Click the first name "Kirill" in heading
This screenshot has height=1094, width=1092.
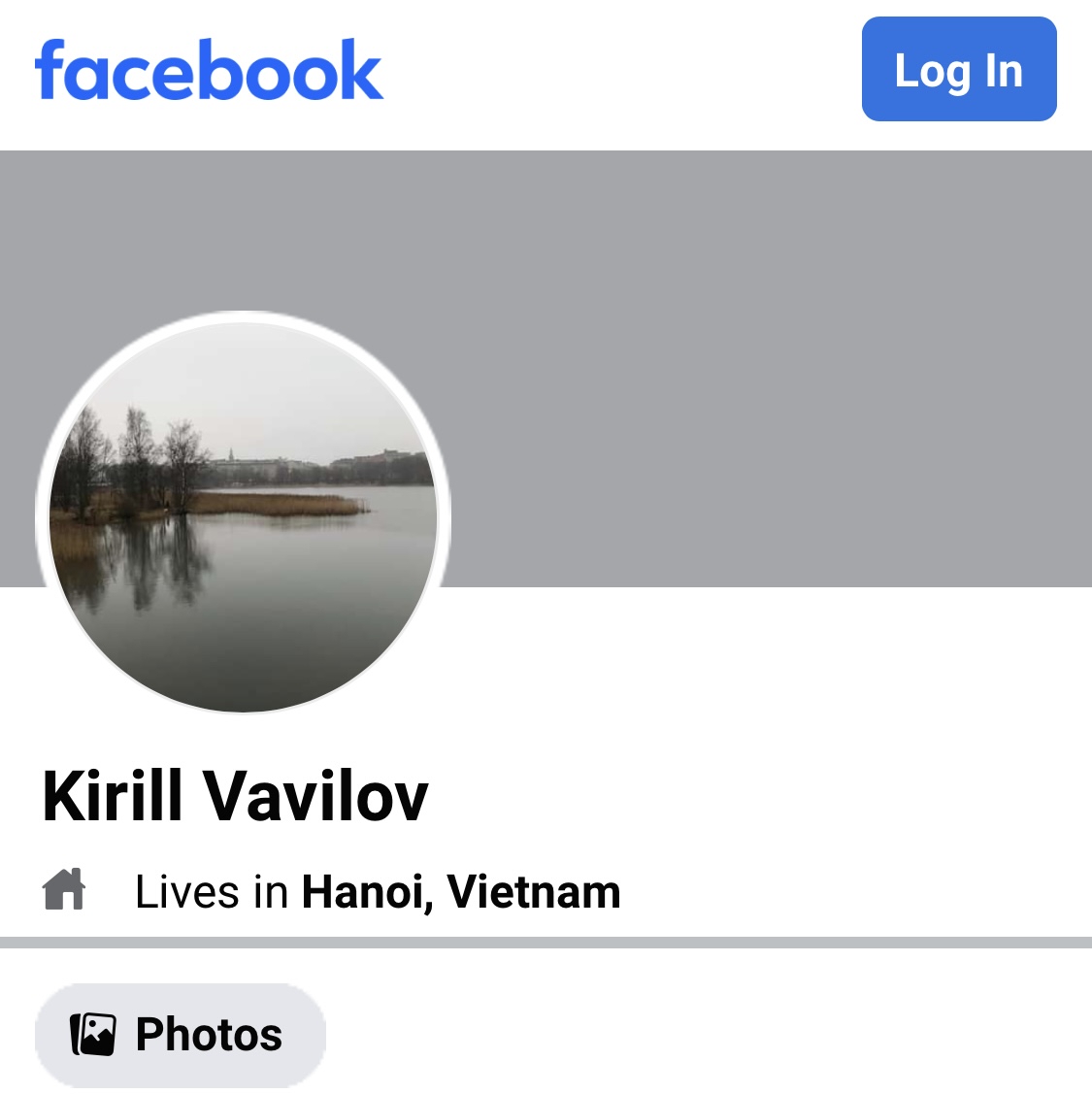point(113,796)
